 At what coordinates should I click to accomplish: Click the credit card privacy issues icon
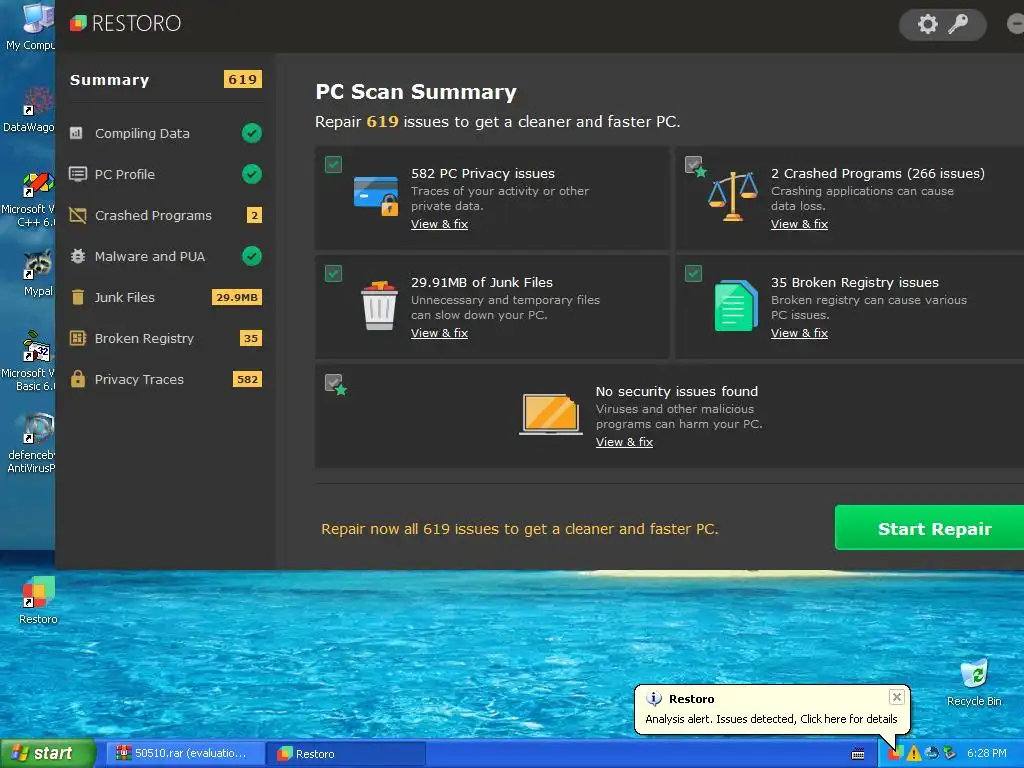click(x=376, y=195)
